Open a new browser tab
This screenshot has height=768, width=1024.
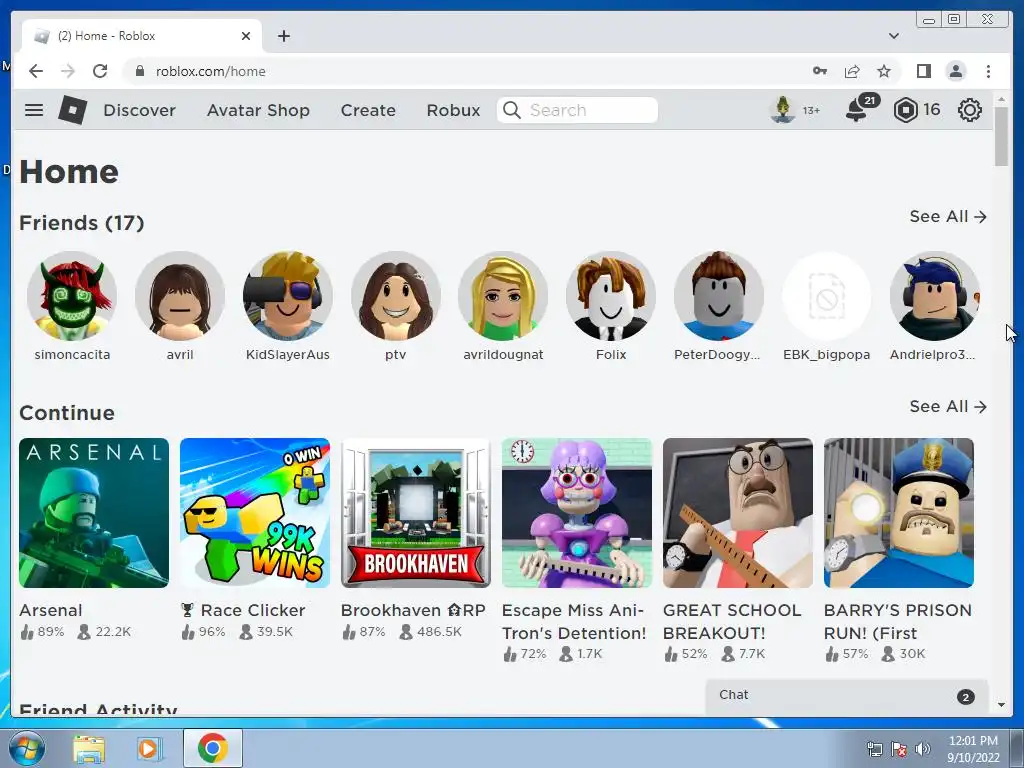coord(283,36)
